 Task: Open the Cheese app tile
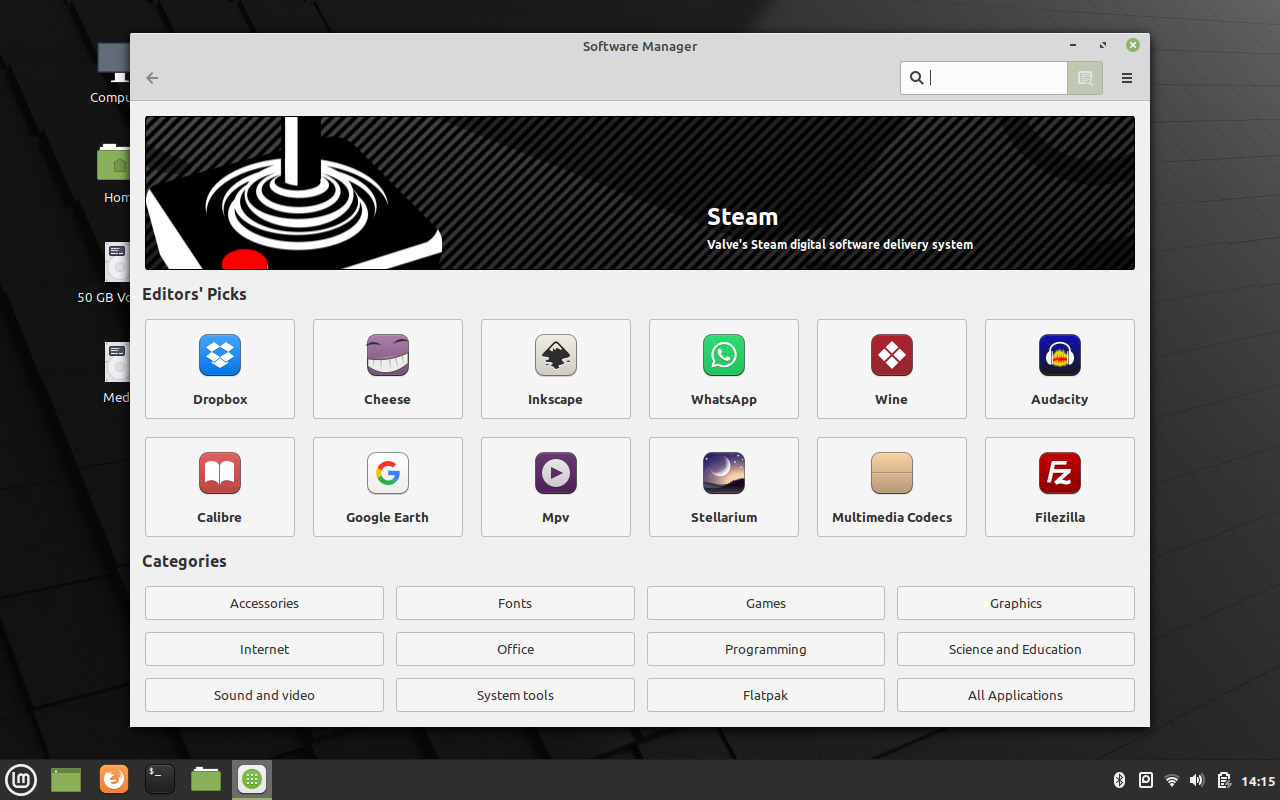(388, 369)
